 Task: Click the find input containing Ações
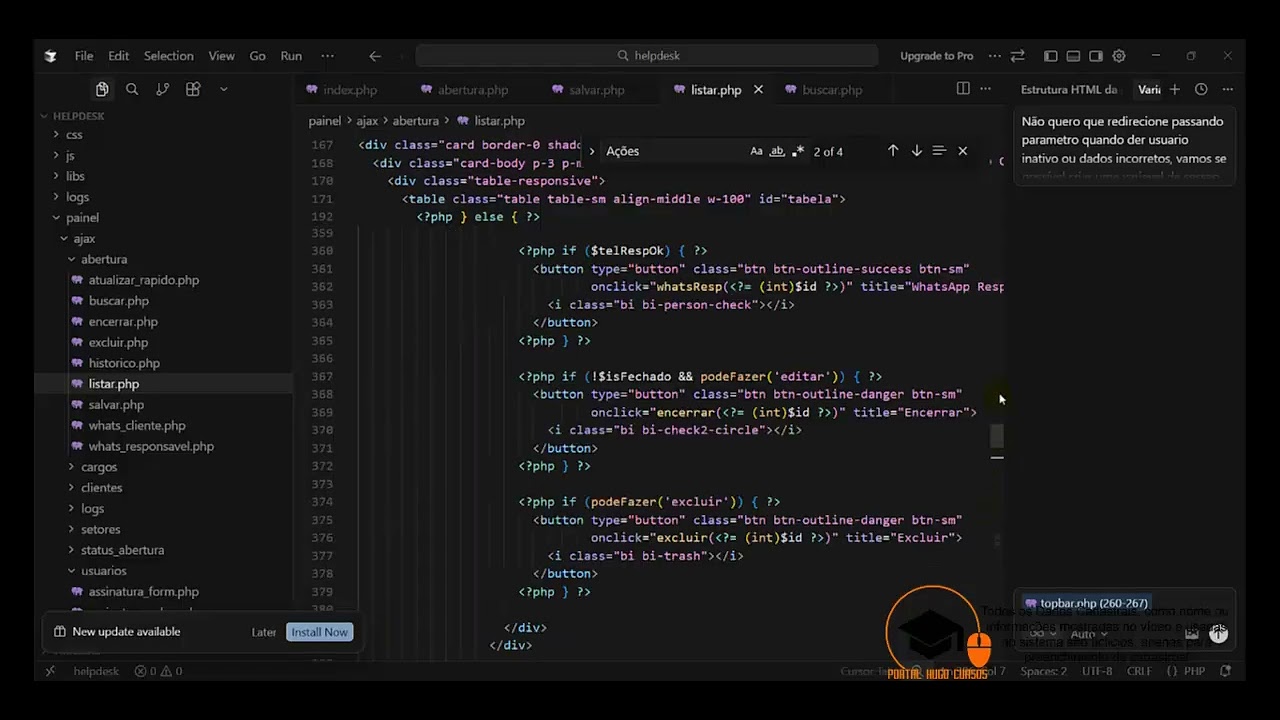(x=675, y=151)
